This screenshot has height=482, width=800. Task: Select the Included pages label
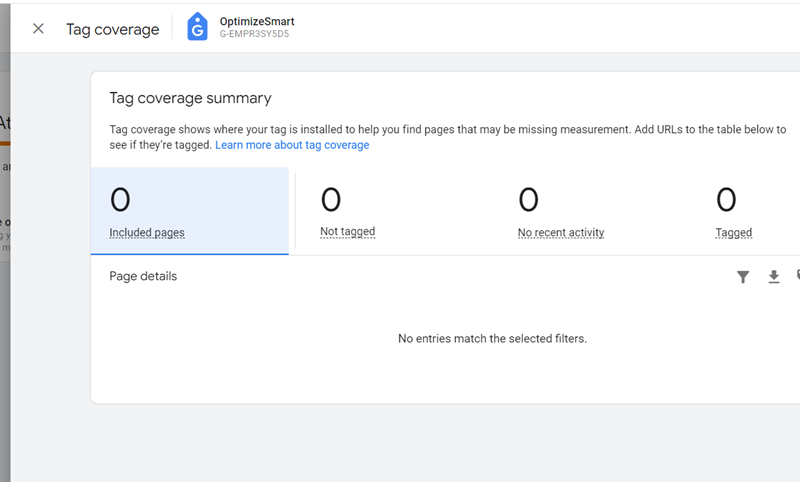pyautogui.click(x=147, y=233)
